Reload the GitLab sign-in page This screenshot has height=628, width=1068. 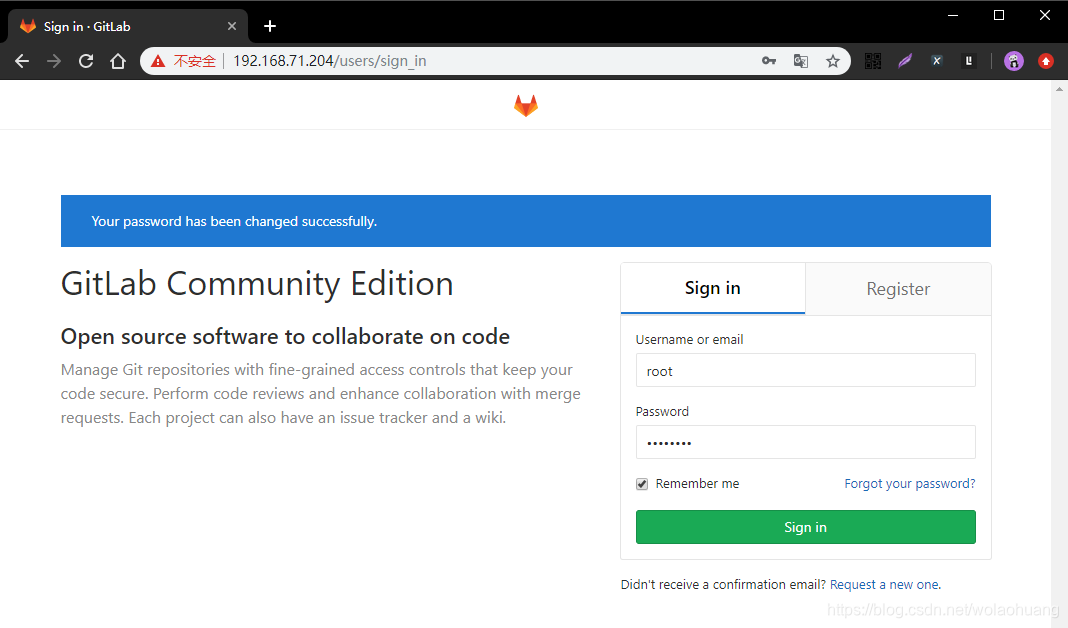pyautogui.click(x=86, y=61)
